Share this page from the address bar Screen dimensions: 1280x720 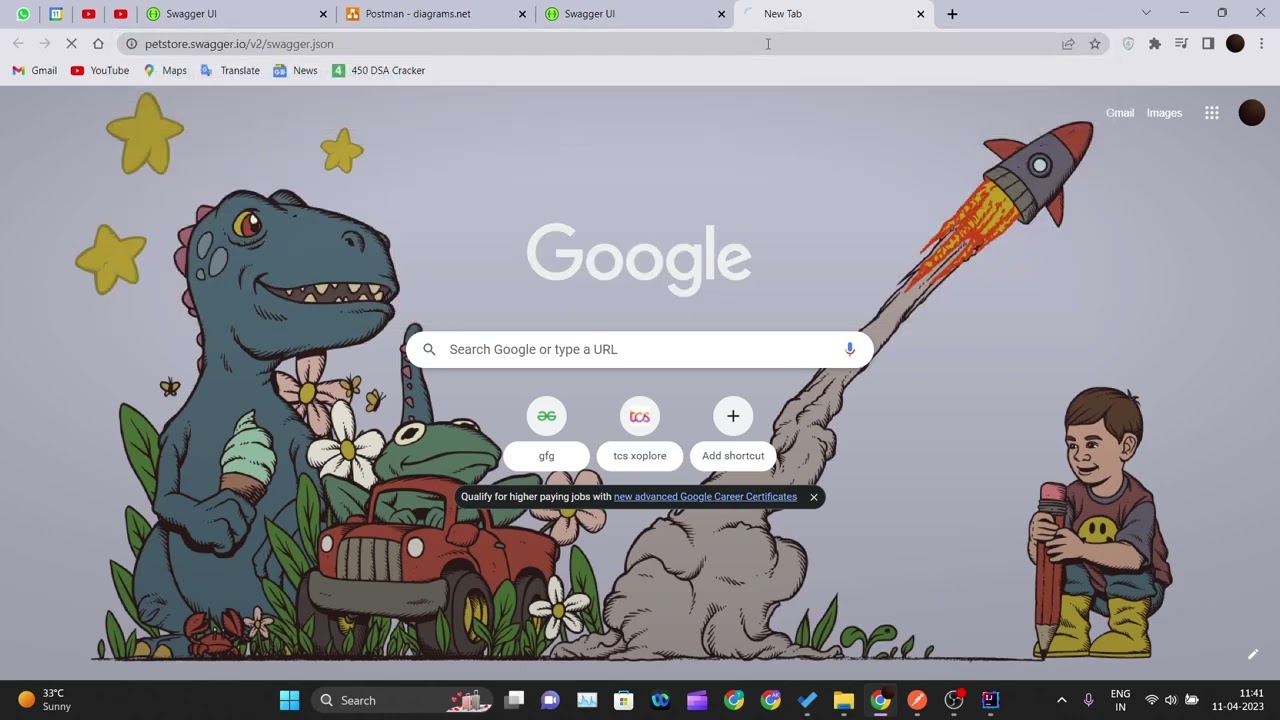[x=1068, y=44]
